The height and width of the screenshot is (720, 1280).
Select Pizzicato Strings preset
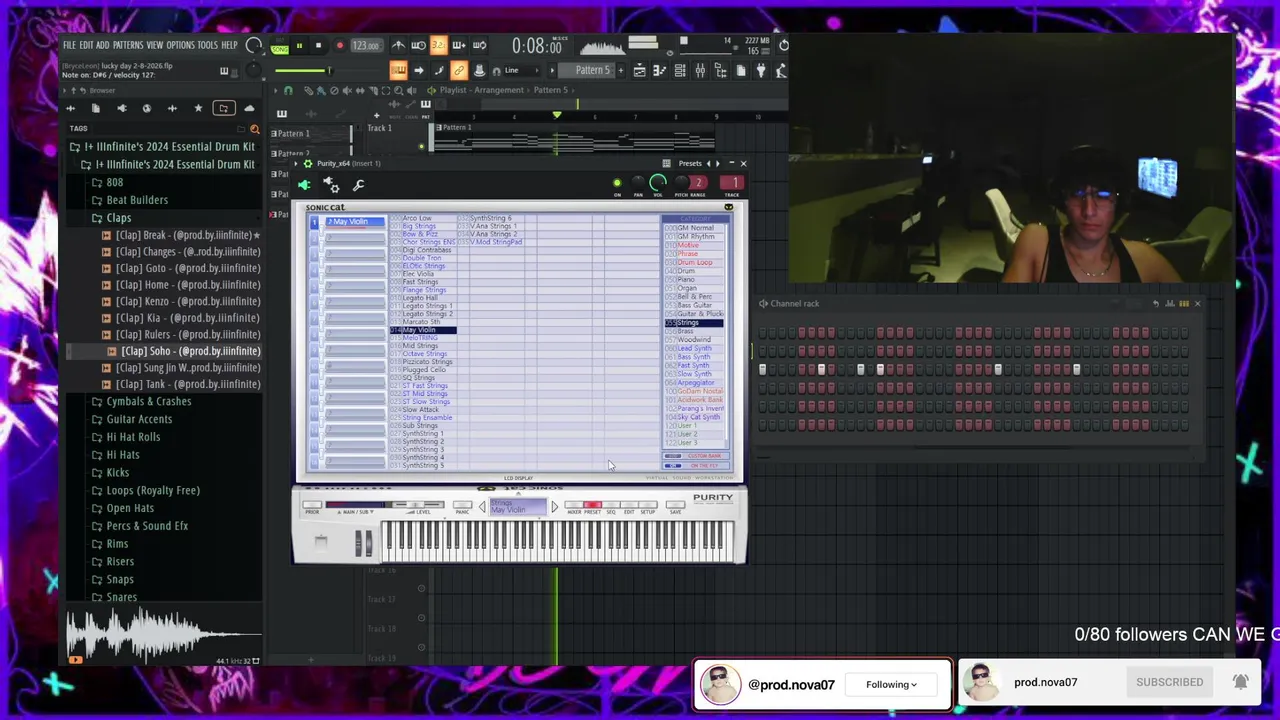[425, 362]
